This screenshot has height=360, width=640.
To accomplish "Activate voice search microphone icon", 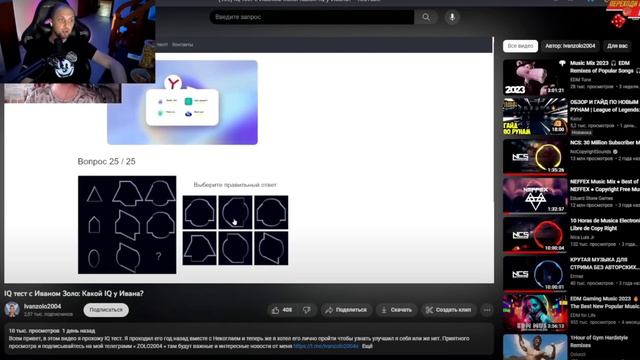I will click(452, 17).
